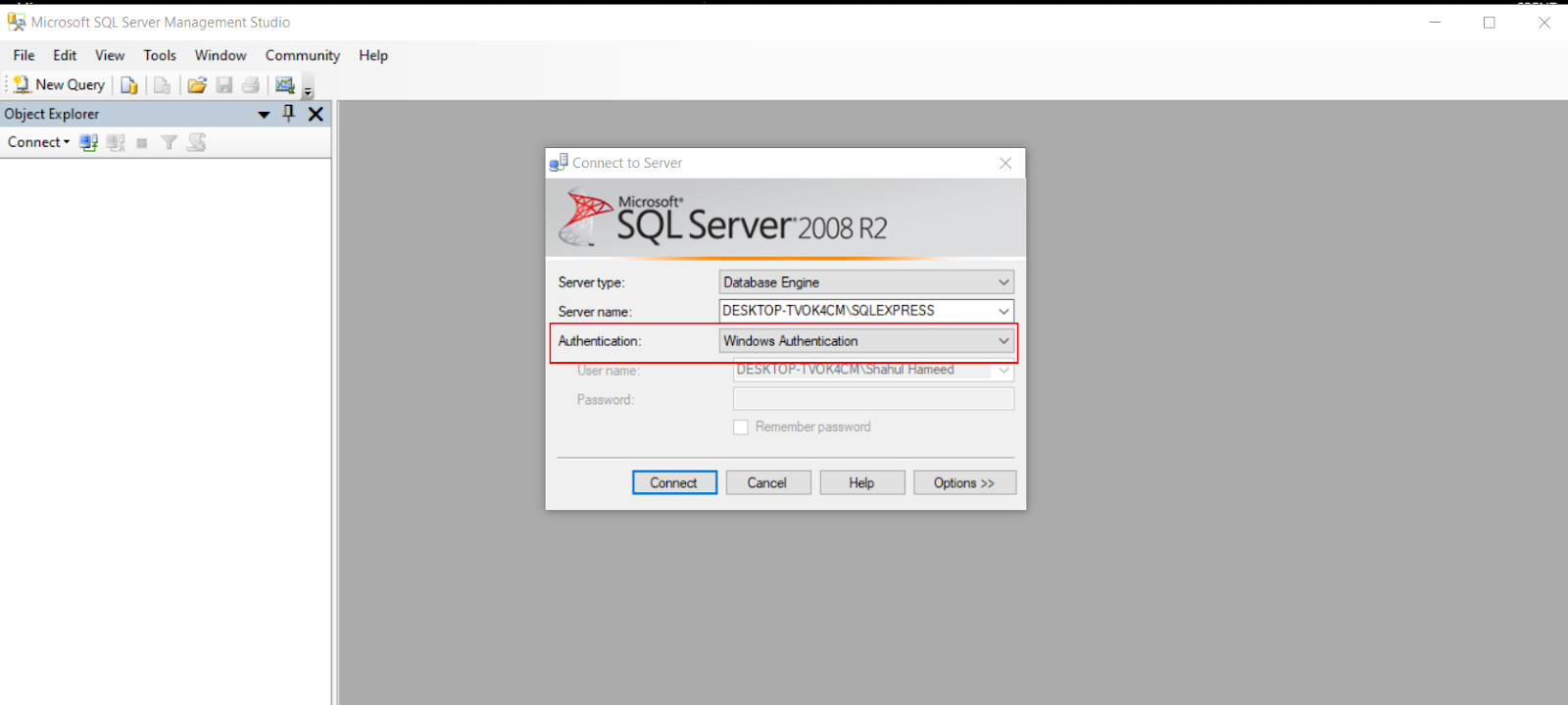Click the Save floppy disk icon
Screen dimensions: 1568x705
(224, 85)
